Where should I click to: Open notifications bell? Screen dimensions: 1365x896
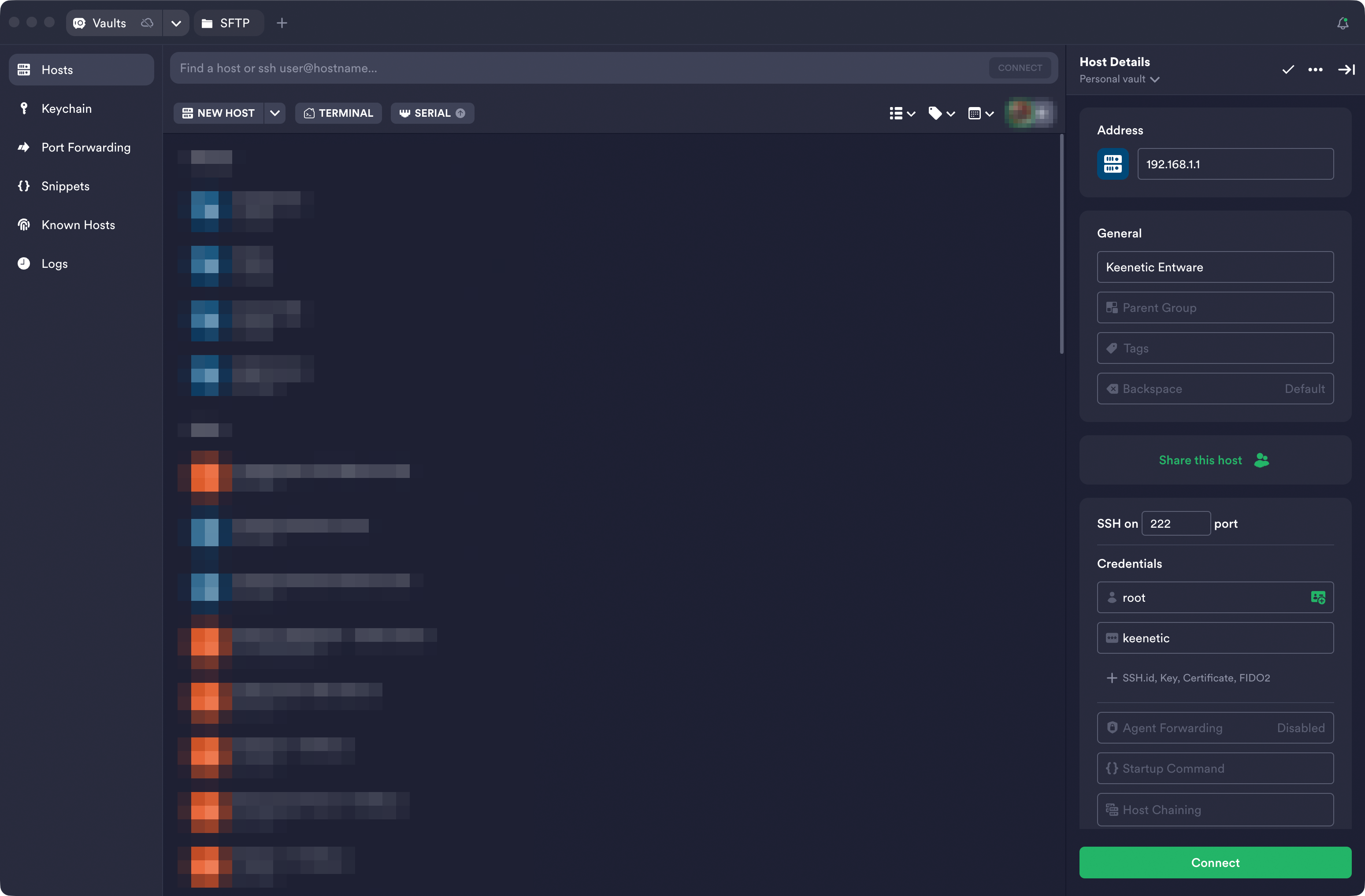point(1343,23)
